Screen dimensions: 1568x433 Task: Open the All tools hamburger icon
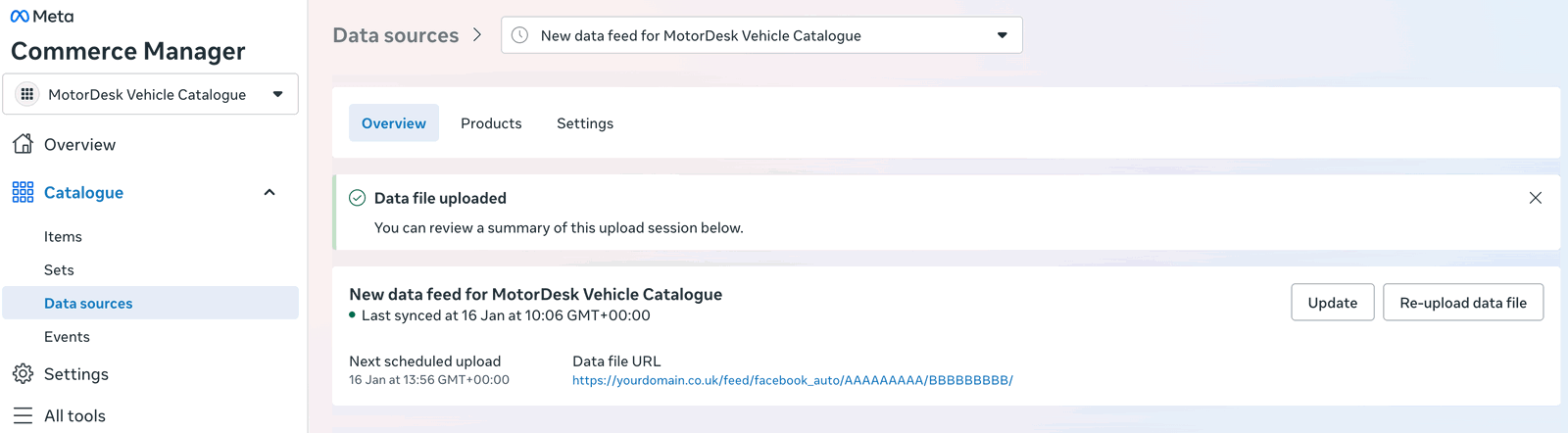[24, 415]
